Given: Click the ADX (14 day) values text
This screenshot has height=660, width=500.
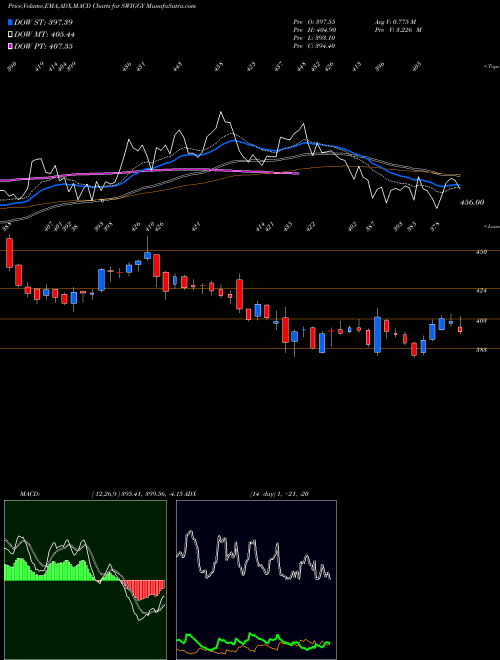Looking at the screenshot, I should (x=279, y=493).
